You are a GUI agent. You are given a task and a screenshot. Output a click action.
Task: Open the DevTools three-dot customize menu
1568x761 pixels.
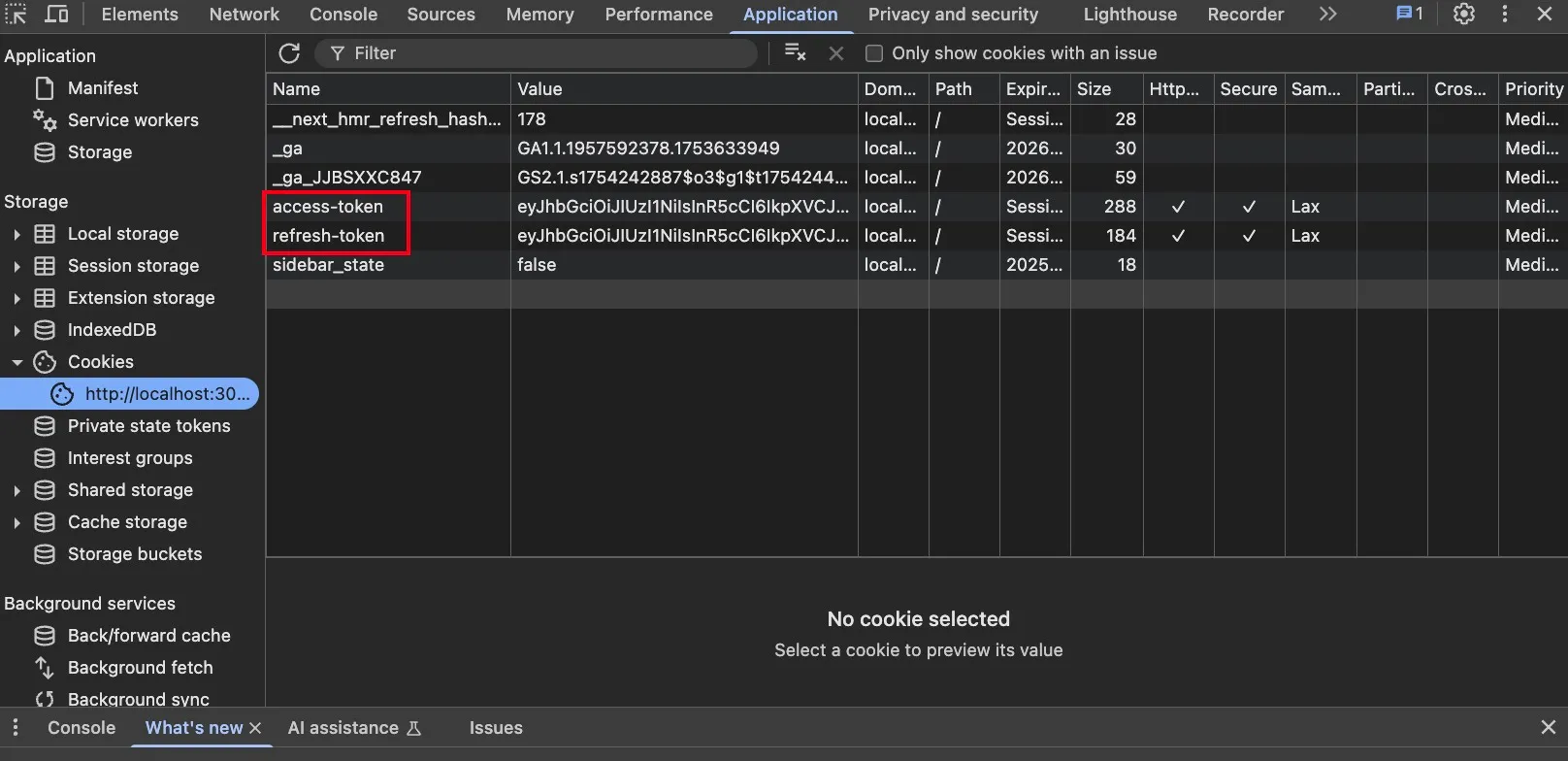[1505, 15]
